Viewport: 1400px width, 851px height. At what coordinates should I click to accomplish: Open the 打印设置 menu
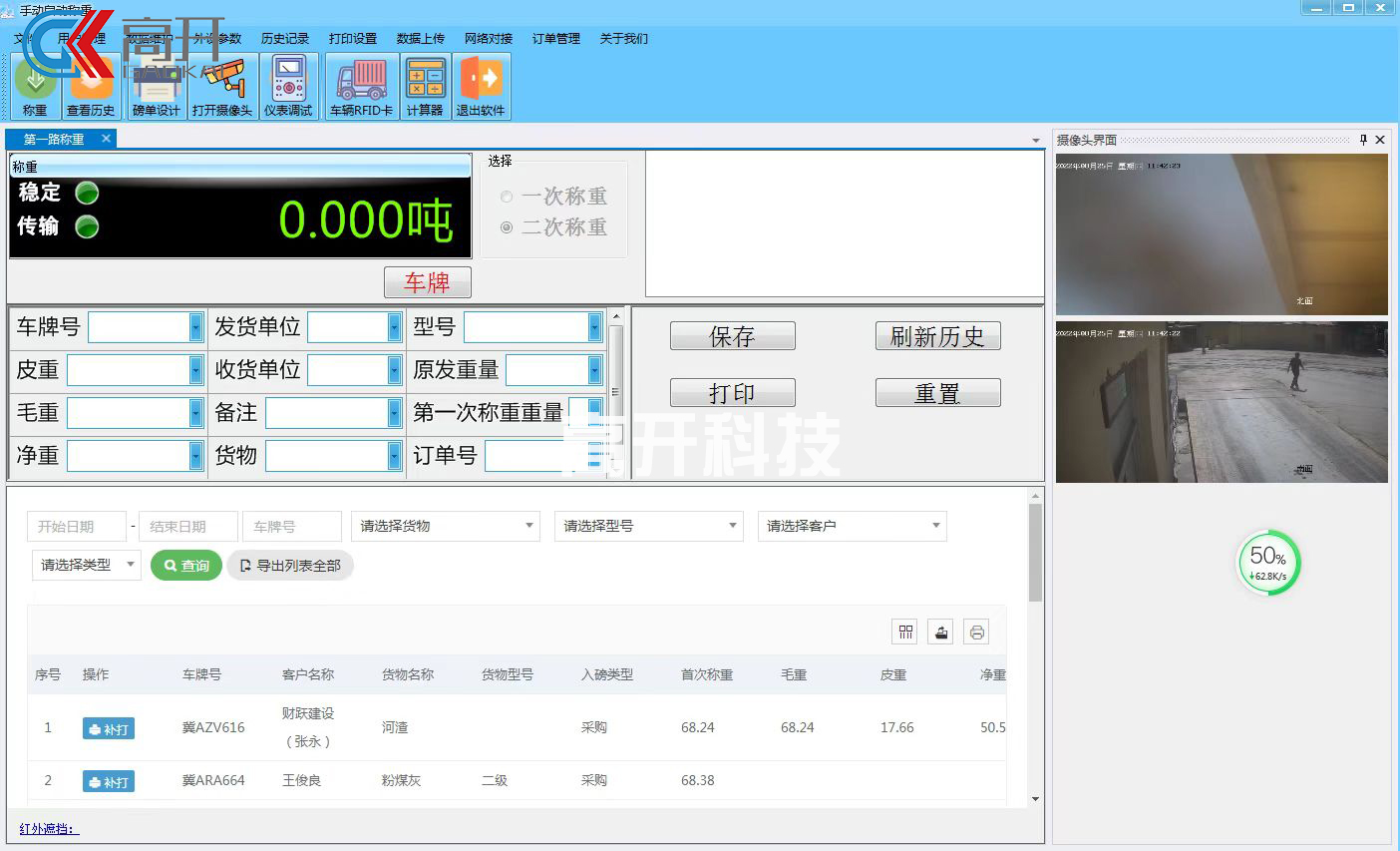point(353,39)
